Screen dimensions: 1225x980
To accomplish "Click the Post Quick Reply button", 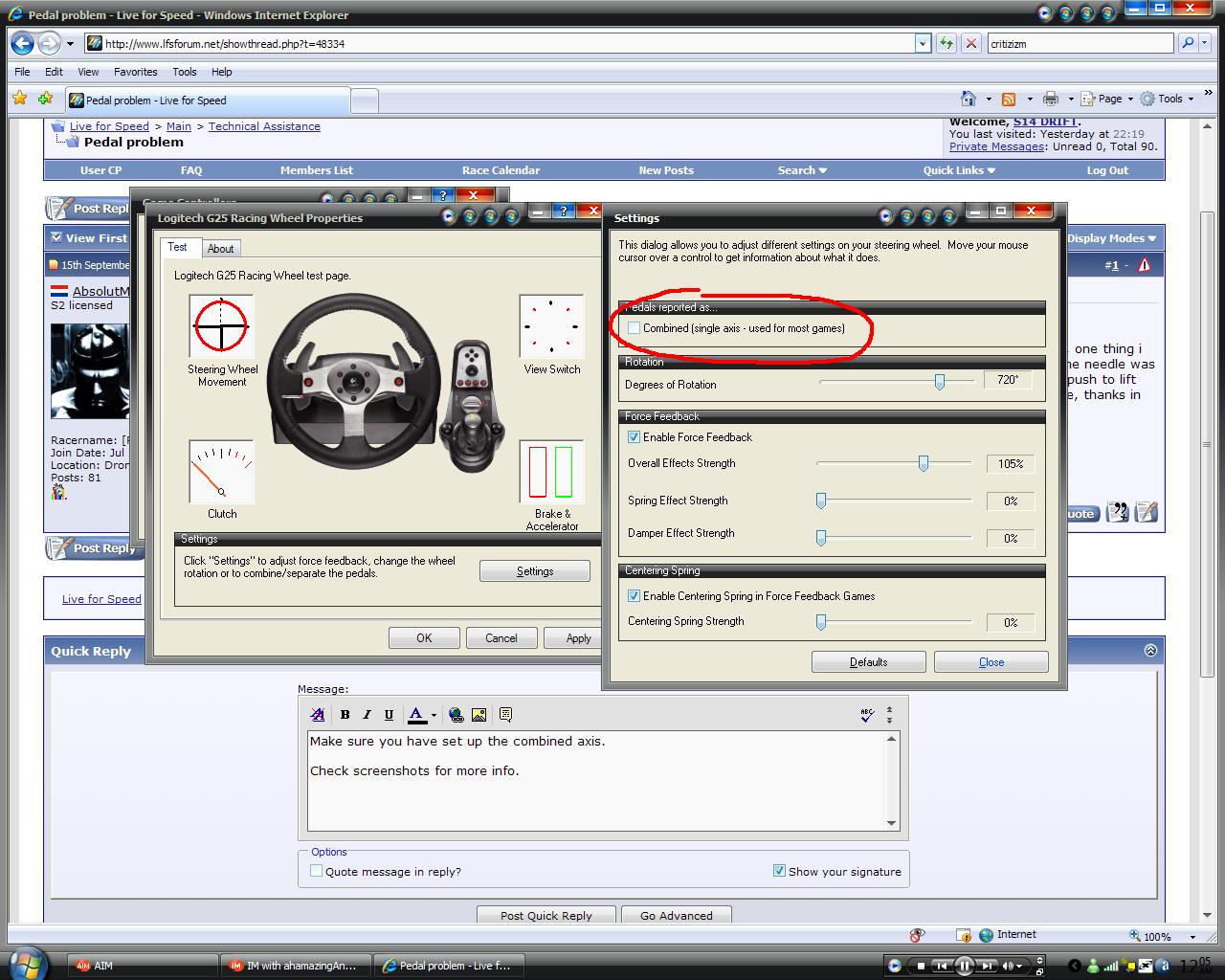I will tap(546, 915).
